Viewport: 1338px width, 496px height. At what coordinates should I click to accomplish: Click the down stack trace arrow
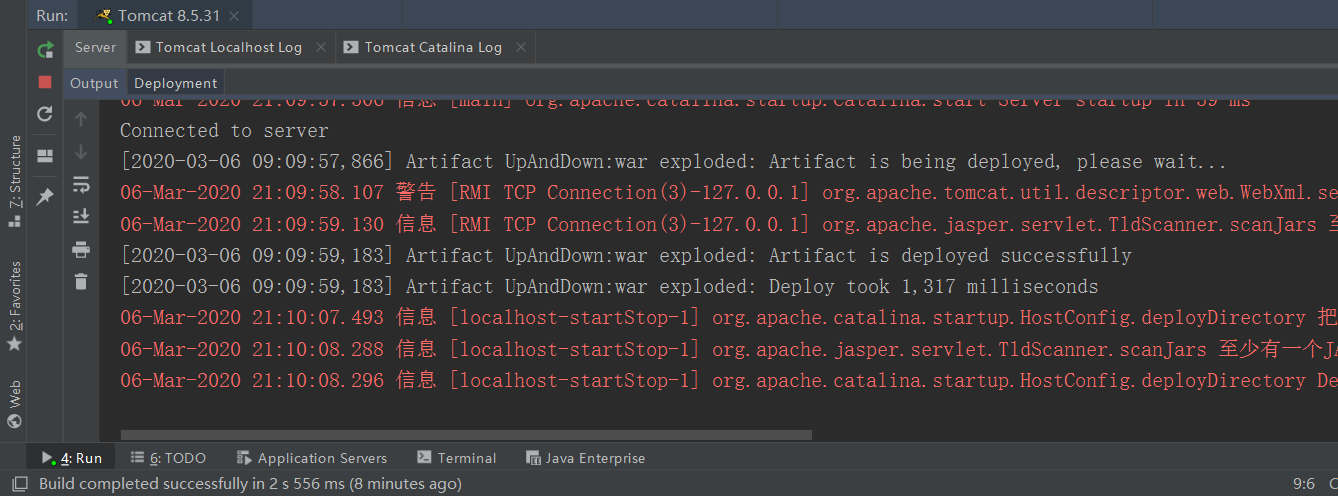81,152
